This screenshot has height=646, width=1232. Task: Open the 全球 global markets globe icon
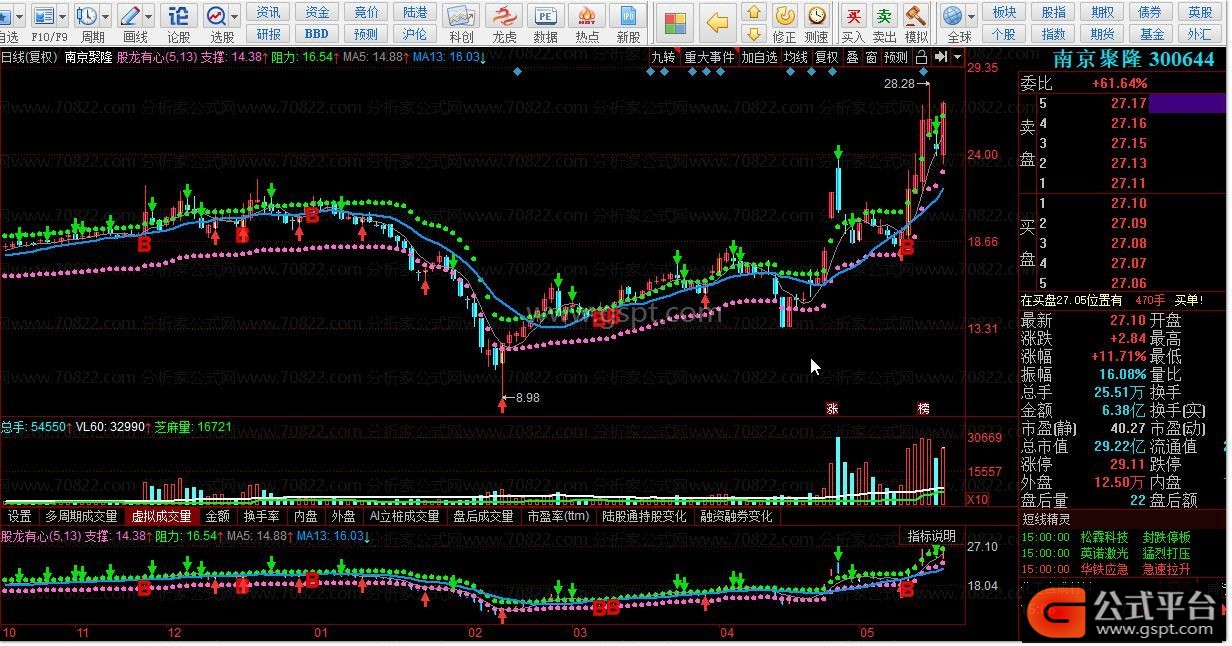[x=953, y=15]
